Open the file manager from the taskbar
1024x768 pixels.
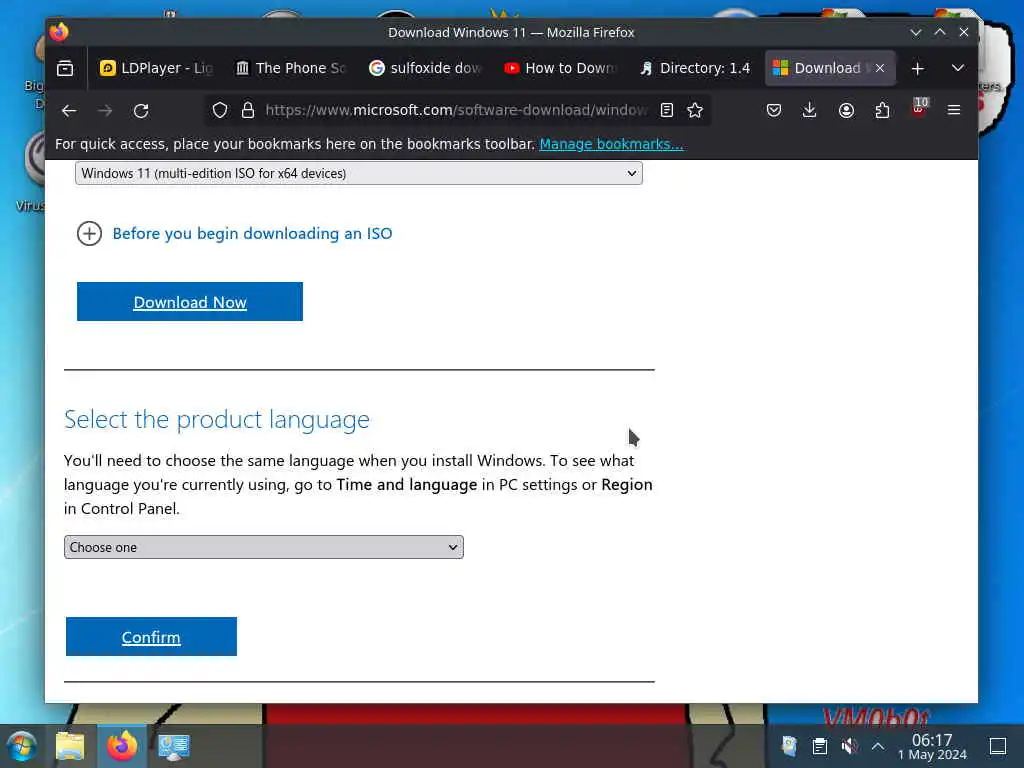[71, 746]
